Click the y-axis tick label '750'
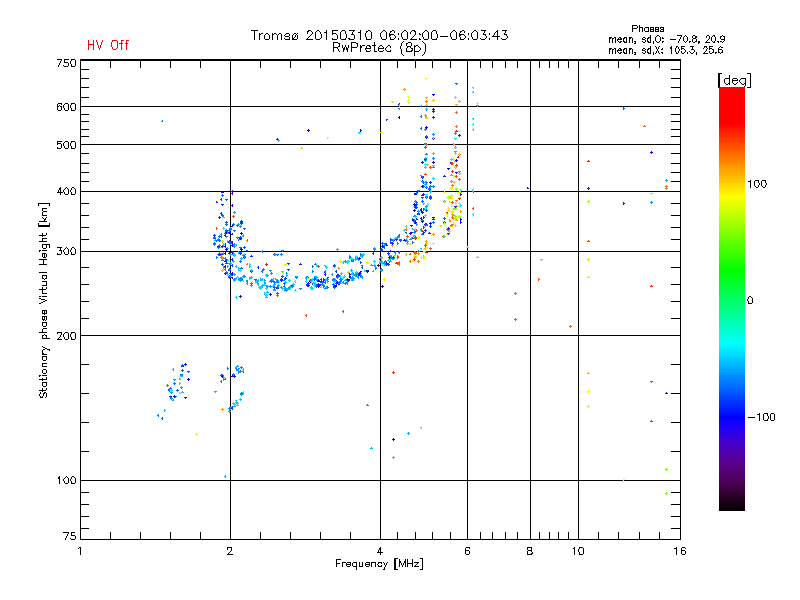Screen dimensions: 800x600 click(66, 63)
